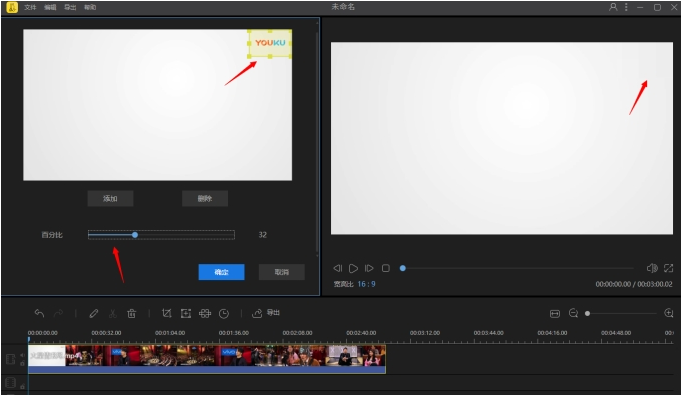Click the yellow application logo icon
Screen dimensions: 686x398
pos(12,7)
